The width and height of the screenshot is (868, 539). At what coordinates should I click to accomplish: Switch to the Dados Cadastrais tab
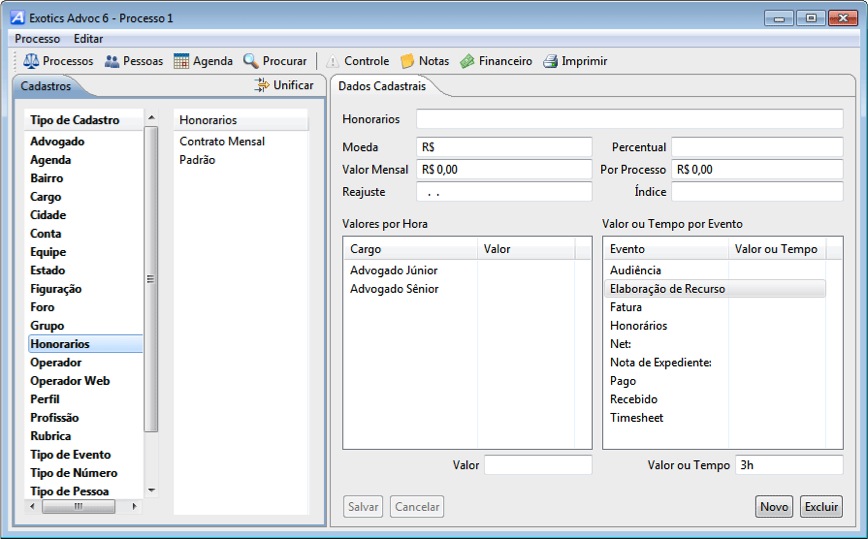point(382,86)
